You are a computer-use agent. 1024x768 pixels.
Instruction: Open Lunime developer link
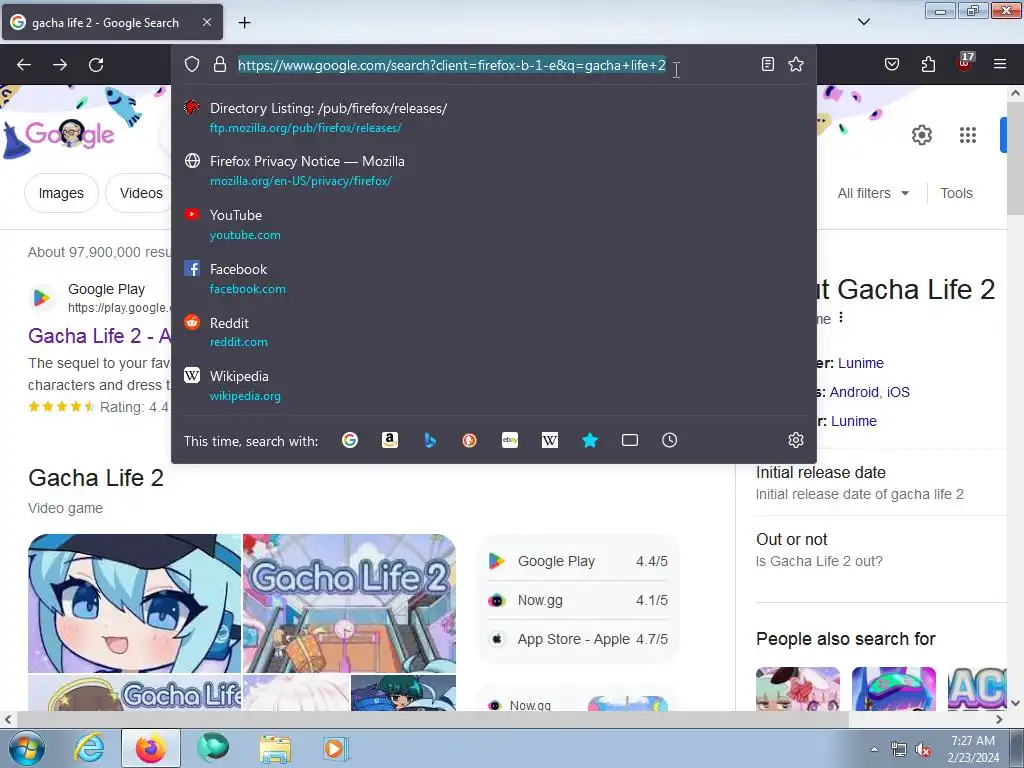860,363
